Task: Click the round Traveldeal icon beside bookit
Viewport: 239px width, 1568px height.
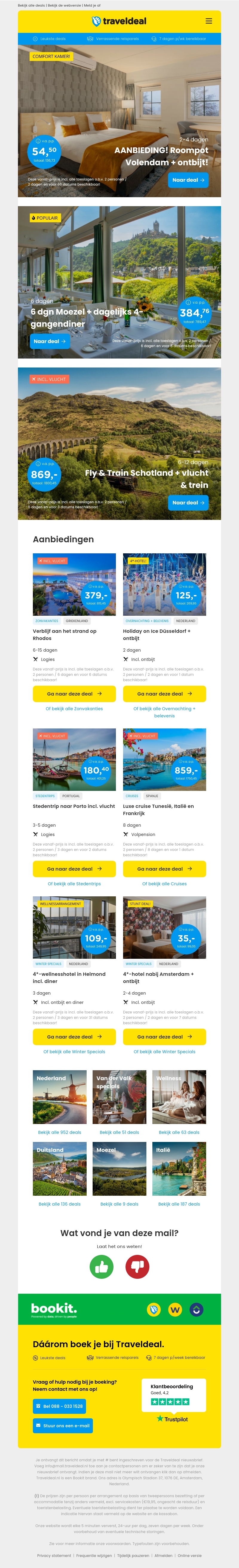Action: (x=154, y=1309)
